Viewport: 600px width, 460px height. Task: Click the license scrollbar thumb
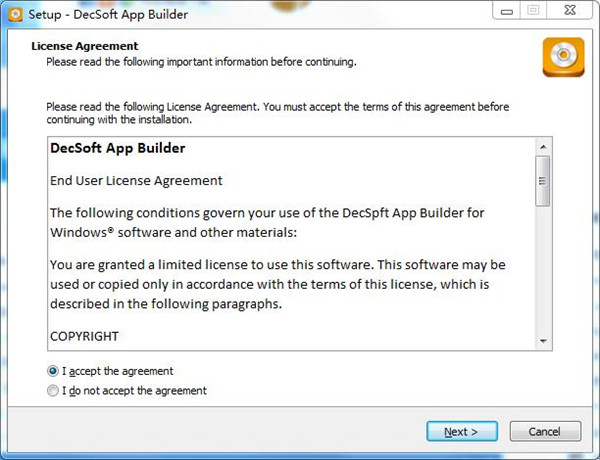point(543,181)
